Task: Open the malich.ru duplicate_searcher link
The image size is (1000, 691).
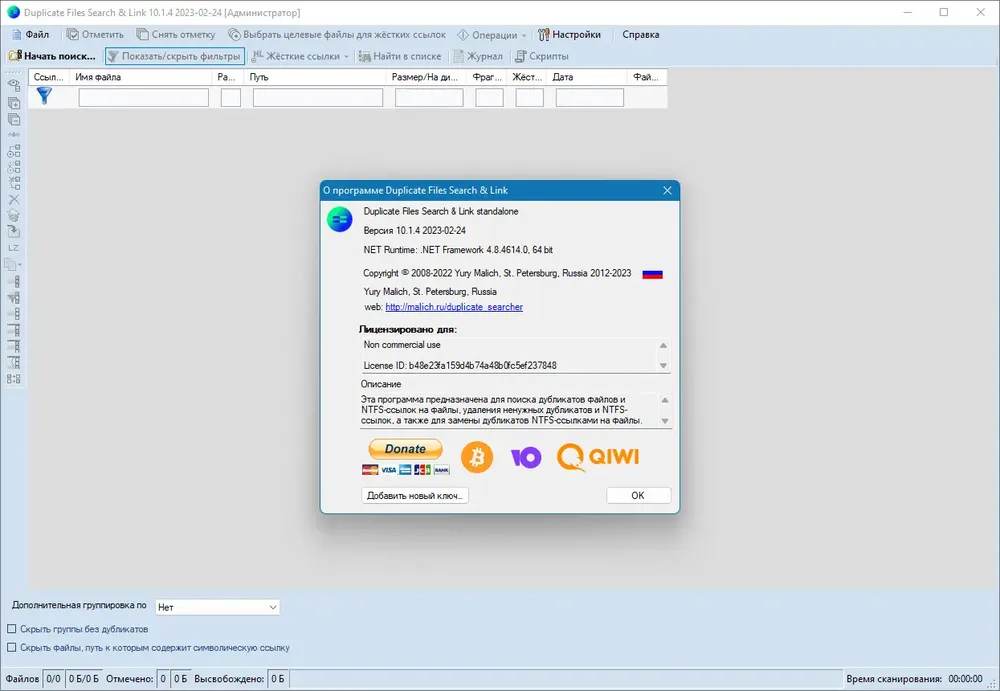Action: 454,307
